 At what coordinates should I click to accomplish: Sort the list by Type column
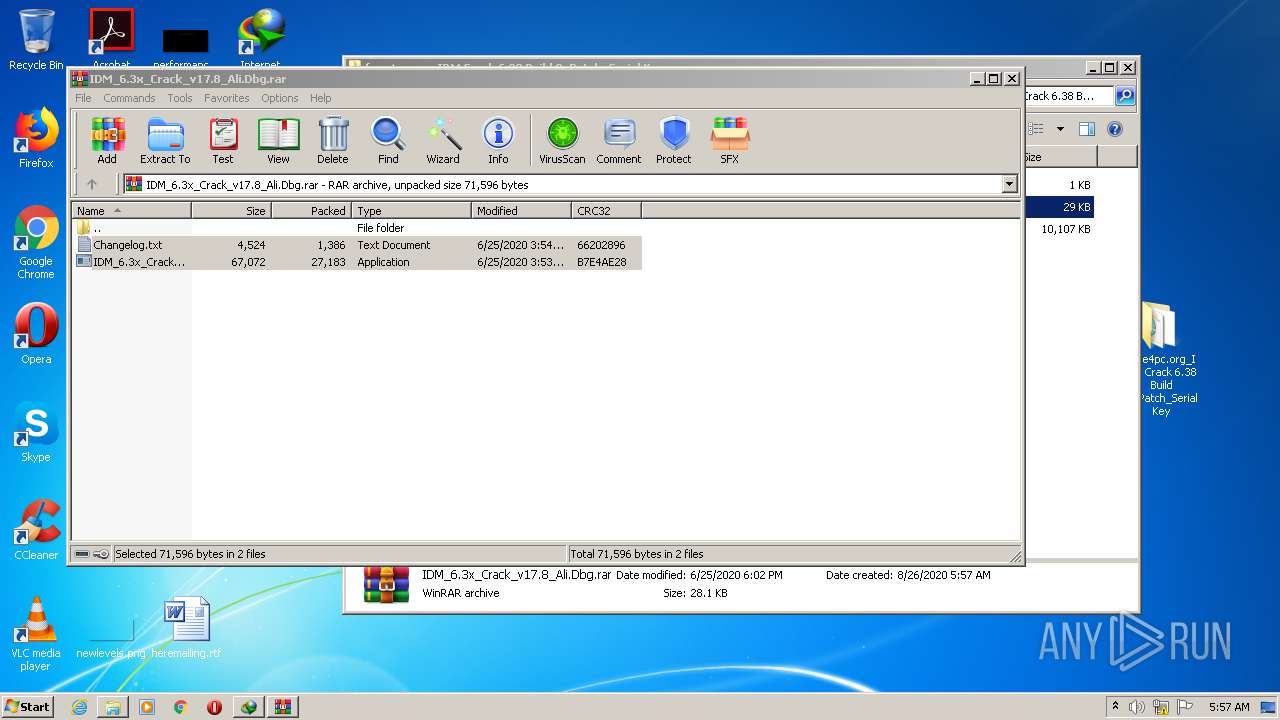411,211
